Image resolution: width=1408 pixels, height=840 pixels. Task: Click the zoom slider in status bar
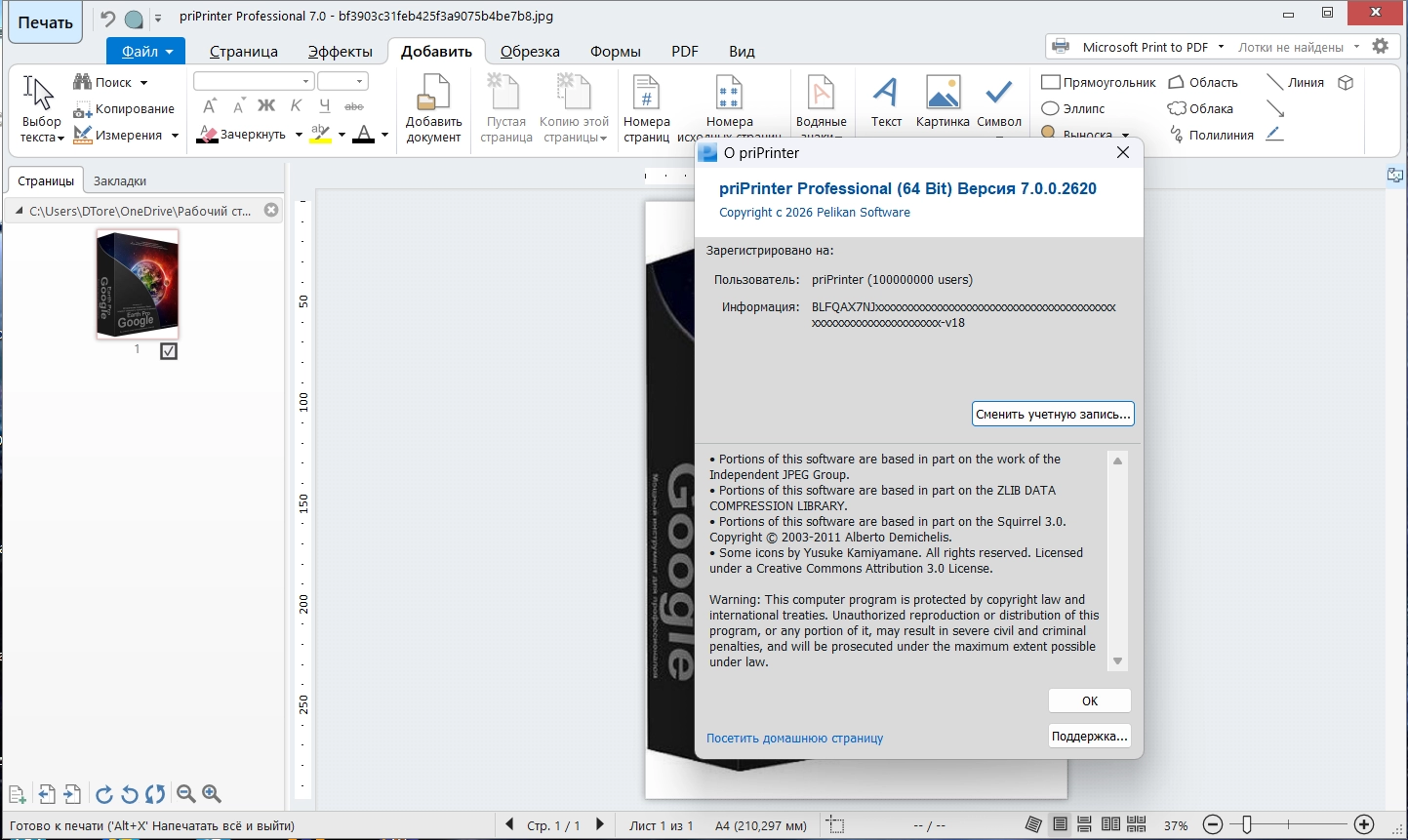pyautogui.click(x=1246, y=825)
